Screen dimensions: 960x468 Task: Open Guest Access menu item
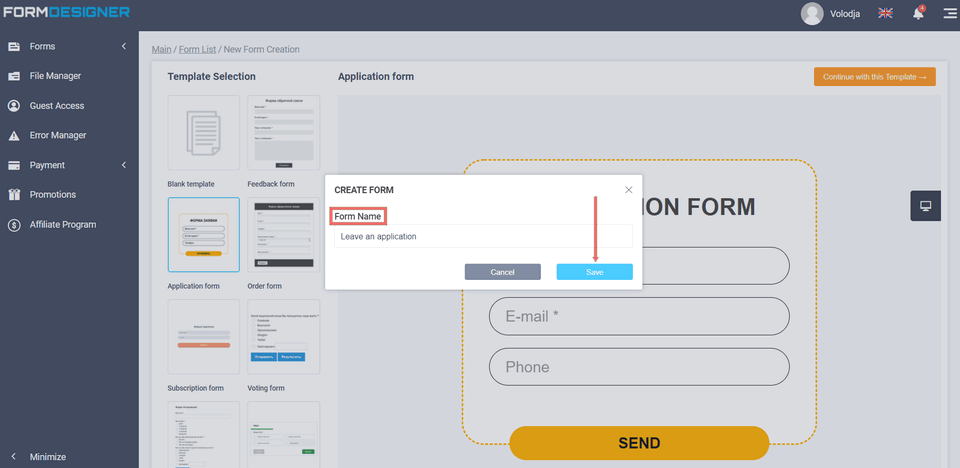[57, 106]
